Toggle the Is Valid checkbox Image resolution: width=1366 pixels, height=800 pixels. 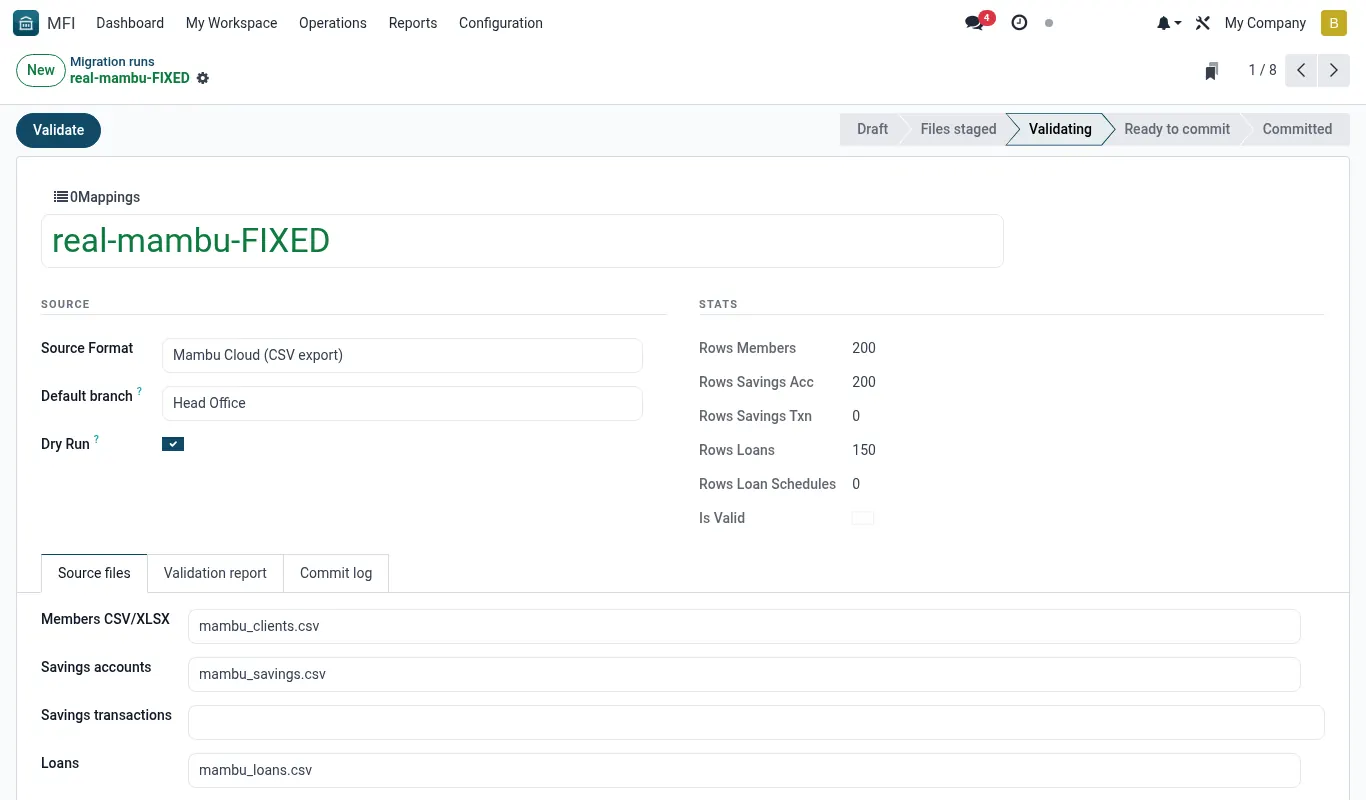pos(863,518)
